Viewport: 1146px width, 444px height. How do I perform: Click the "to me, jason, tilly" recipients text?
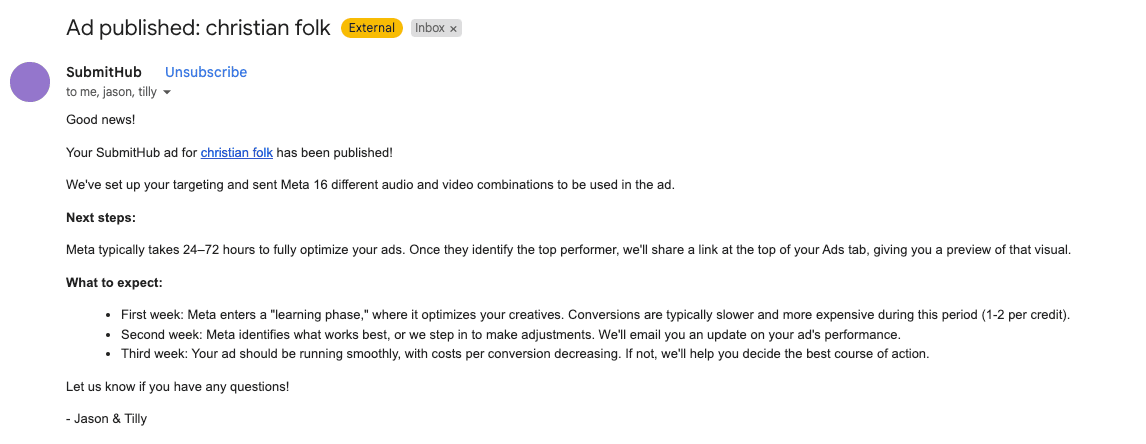[x=111, y=92]
